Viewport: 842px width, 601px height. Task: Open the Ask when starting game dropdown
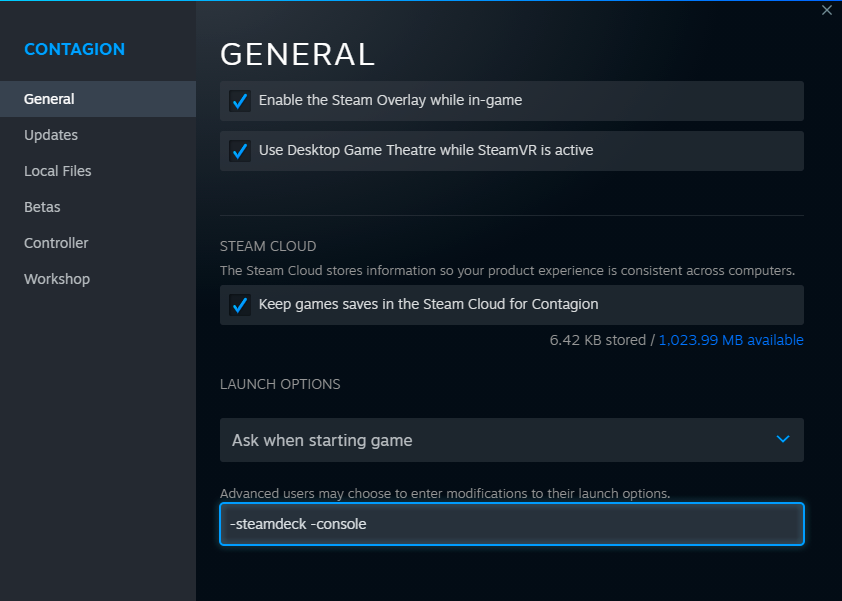(x=511, y=440)
